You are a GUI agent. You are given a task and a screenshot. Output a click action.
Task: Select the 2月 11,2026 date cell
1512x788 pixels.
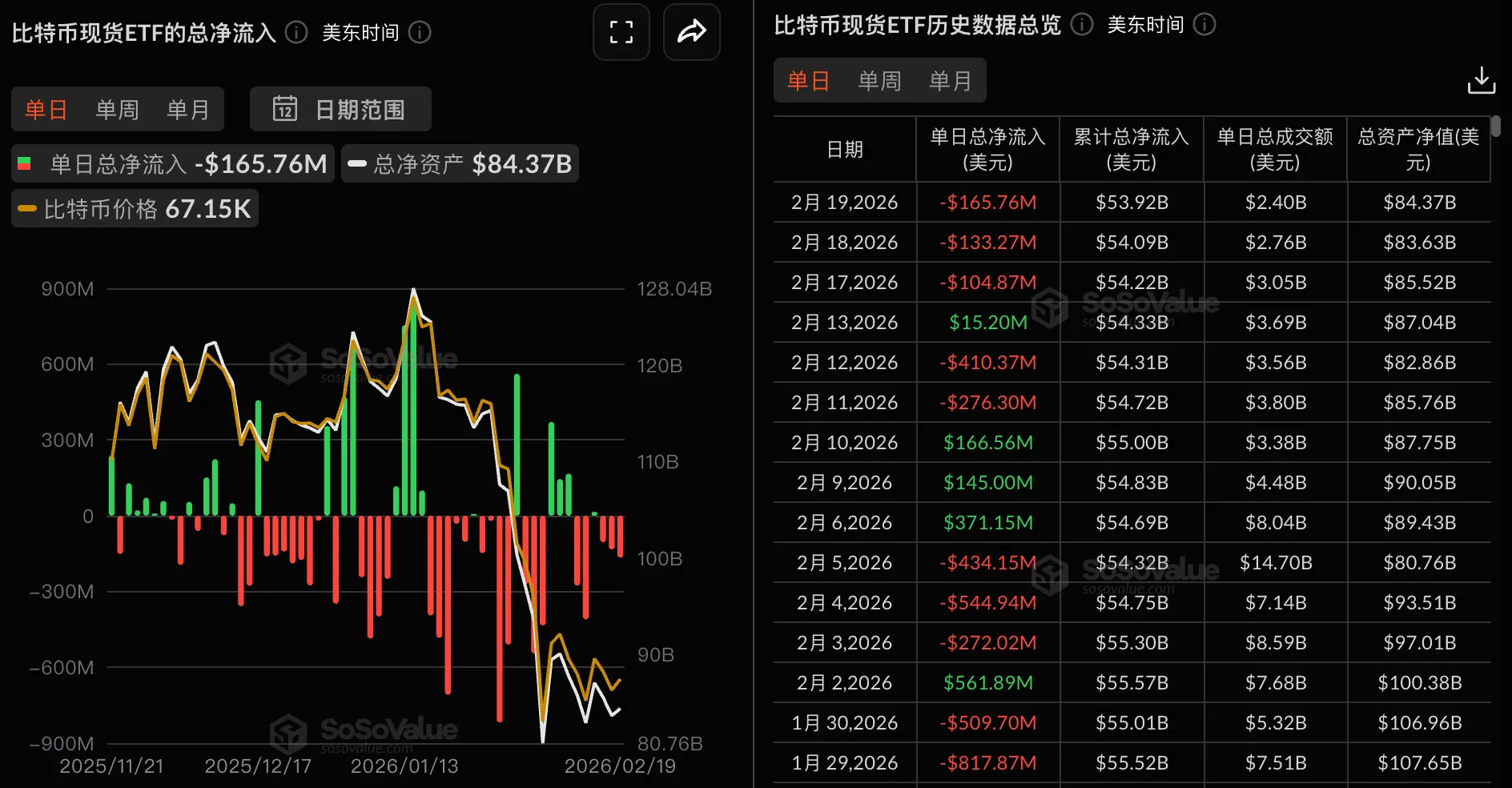[x=845, y=402]
